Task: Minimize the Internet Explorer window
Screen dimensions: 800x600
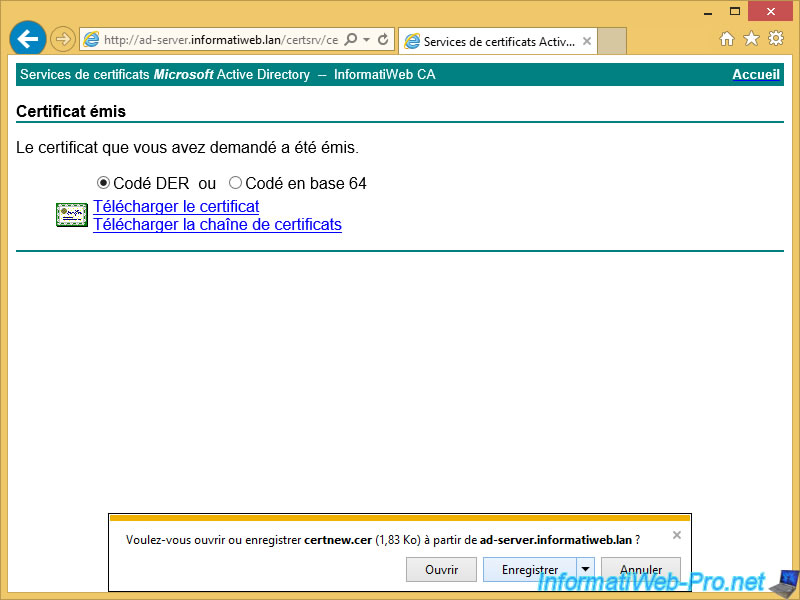Action: (708, 12)
